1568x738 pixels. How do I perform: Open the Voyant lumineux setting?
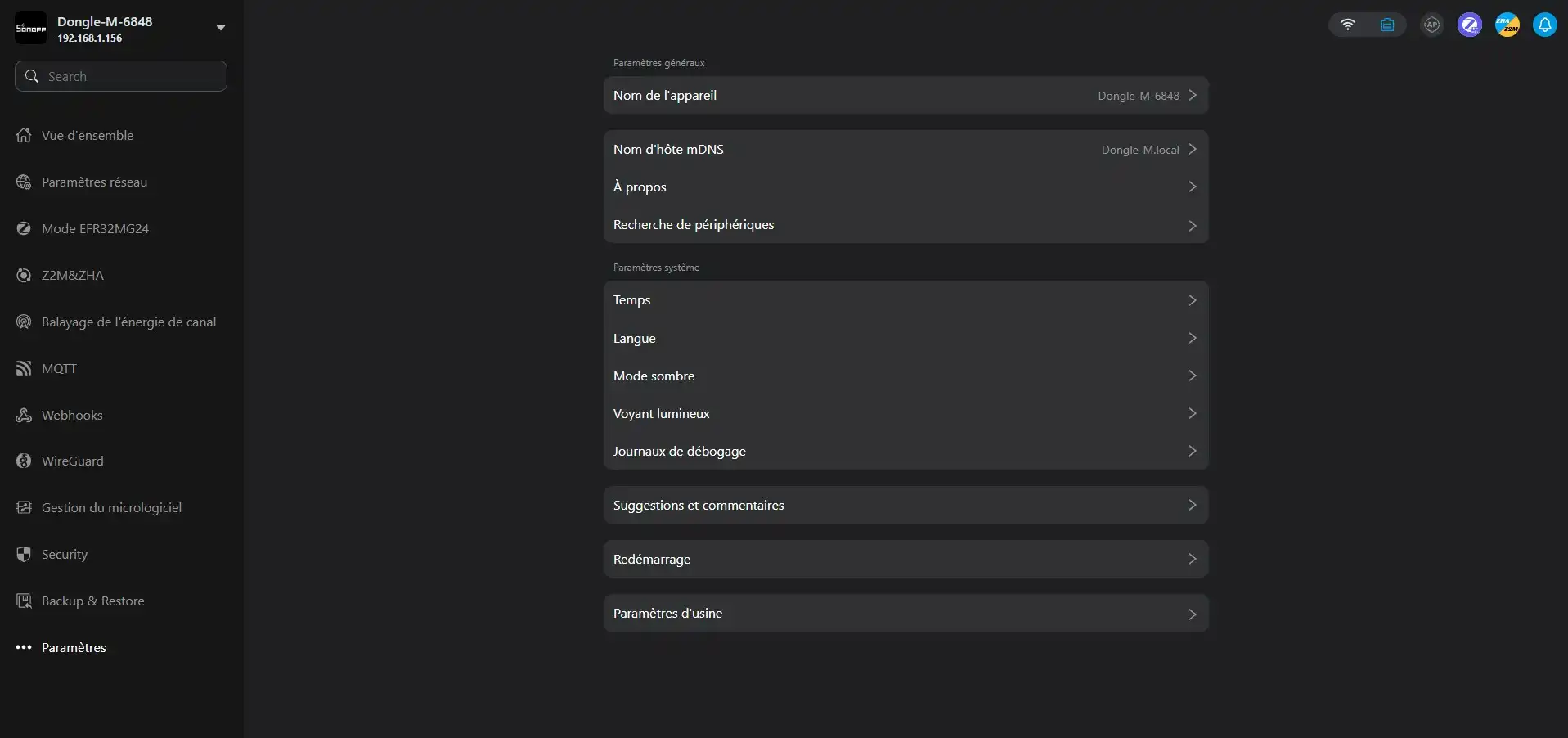click(905, 414)
